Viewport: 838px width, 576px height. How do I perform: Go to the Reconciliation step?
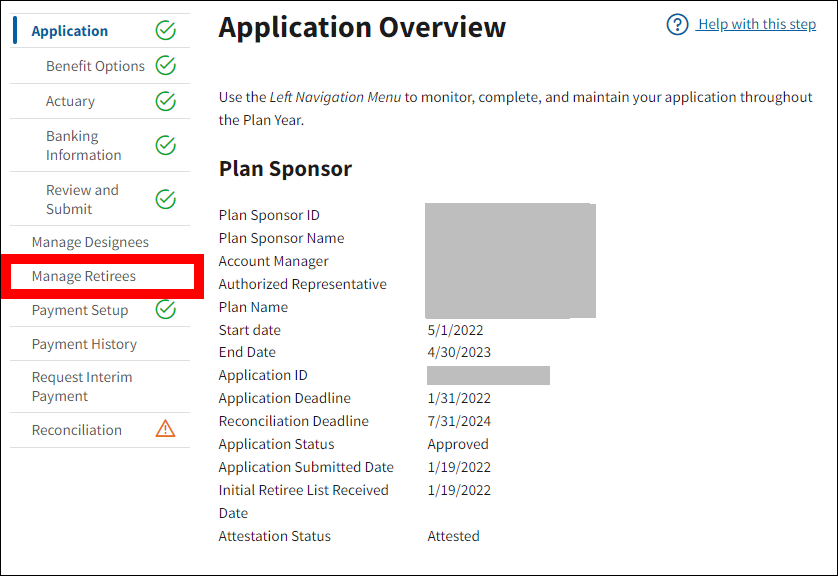point(77,430)
